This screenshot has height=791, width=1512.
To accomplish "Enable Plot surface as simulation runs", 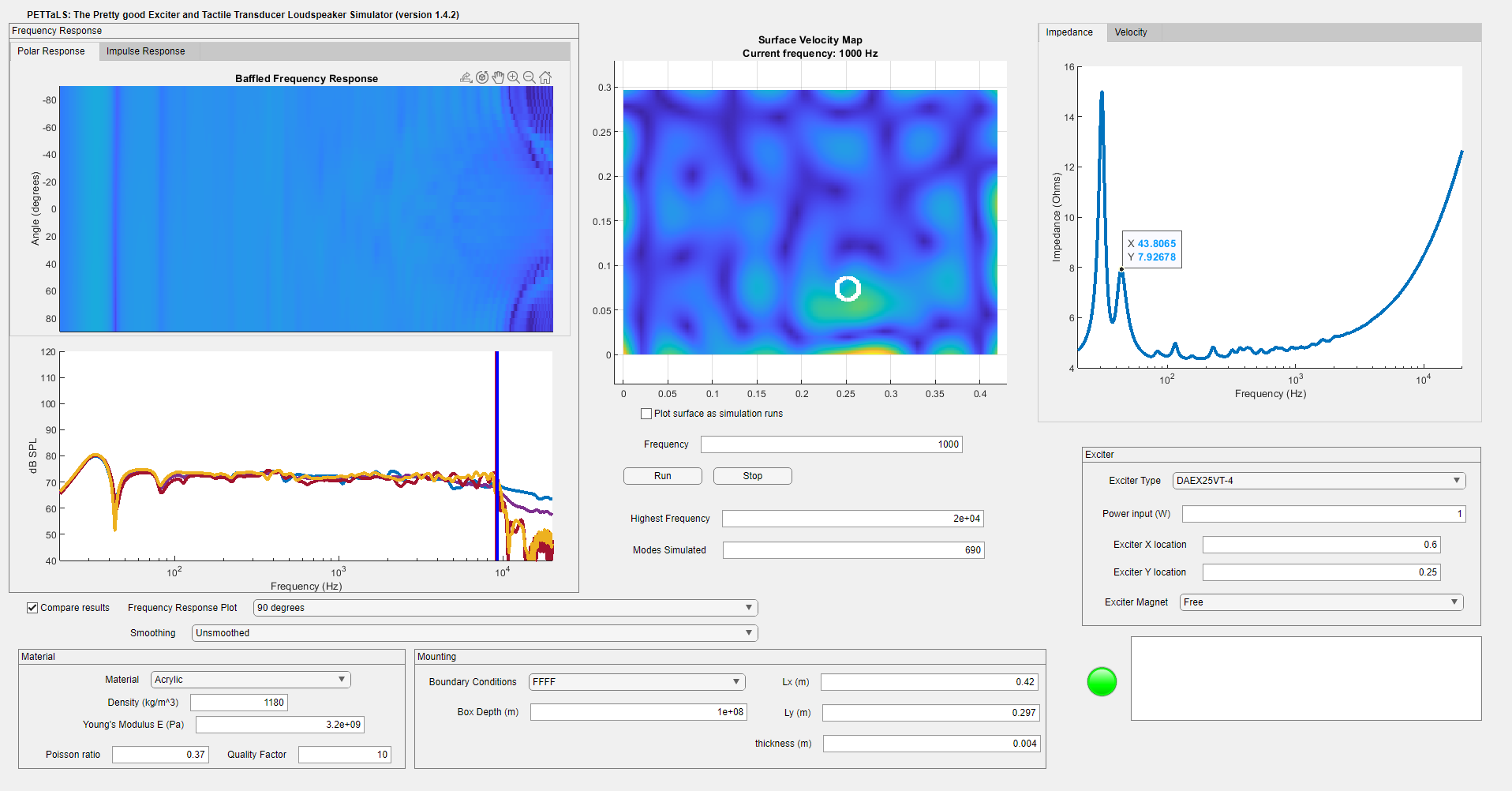I will (x=646, y=414).
